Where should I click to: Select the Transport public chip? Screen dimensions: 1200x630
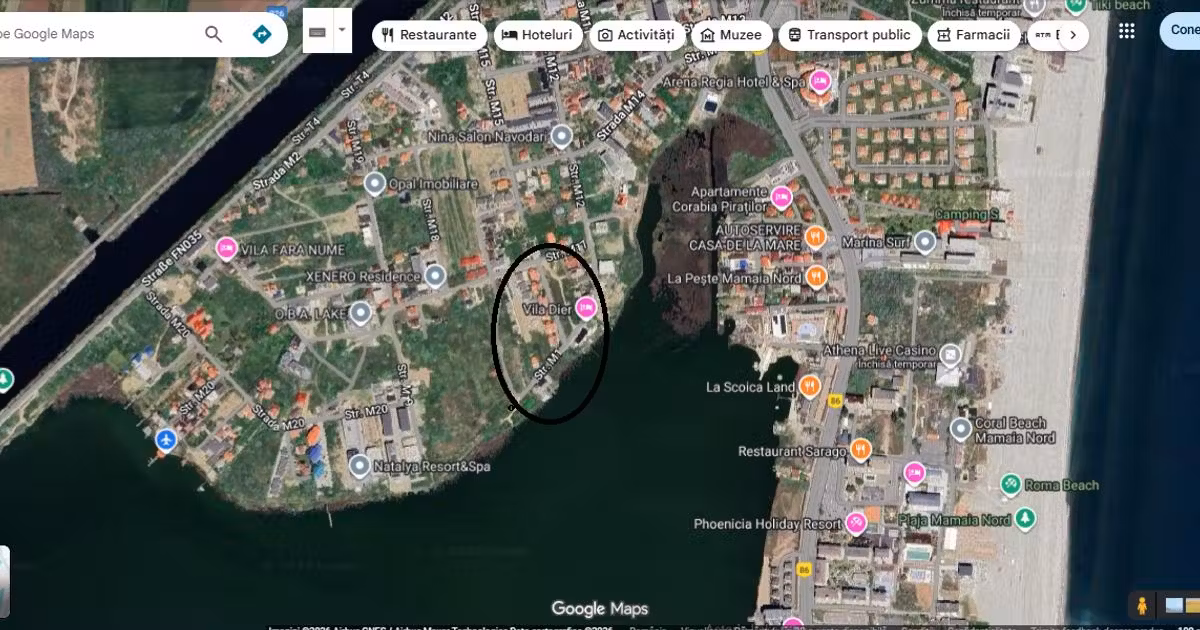pyautogui.click(x=849, y=35)
